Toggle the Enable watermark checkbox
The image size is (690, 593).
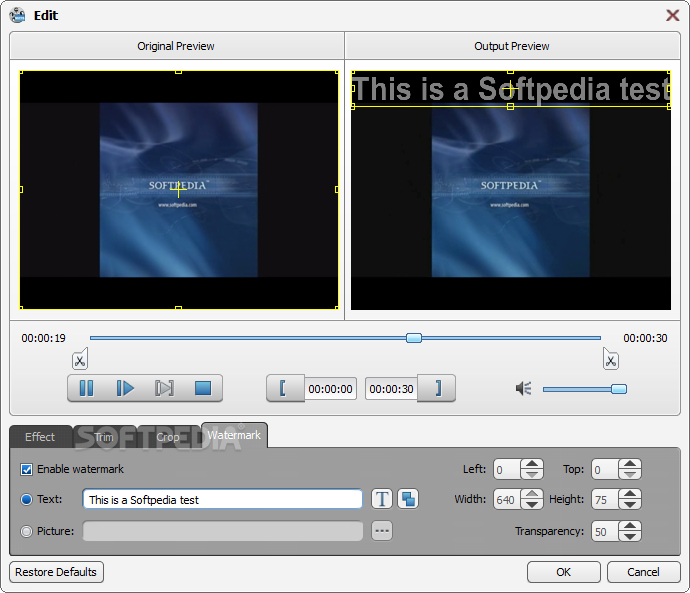click(x=26, y=469)
